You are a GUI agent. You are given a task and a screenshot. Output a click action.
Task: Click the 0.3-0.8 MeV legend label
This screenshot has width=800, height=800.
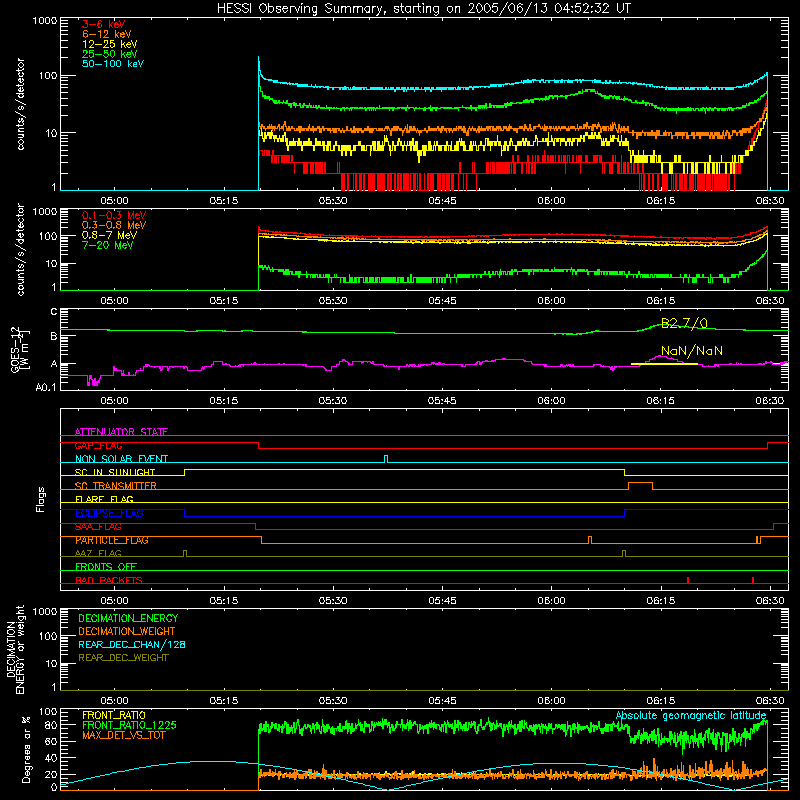(x=114, y=225)
